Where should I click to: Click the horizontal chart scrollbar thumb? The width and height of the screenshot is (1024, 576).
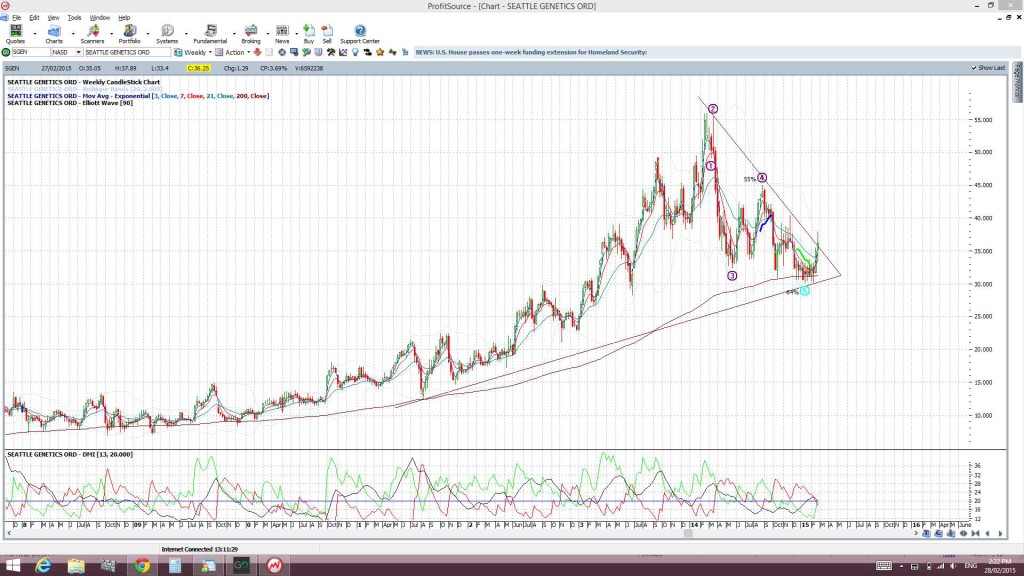pos(687,534)
